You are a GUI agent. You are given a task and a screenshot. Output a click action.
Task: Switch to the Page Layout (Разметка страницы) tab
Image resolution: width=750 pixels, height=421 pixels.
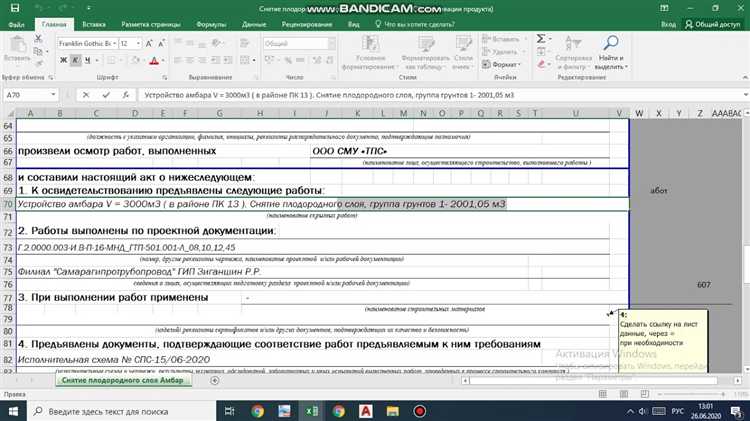point(151,24)
